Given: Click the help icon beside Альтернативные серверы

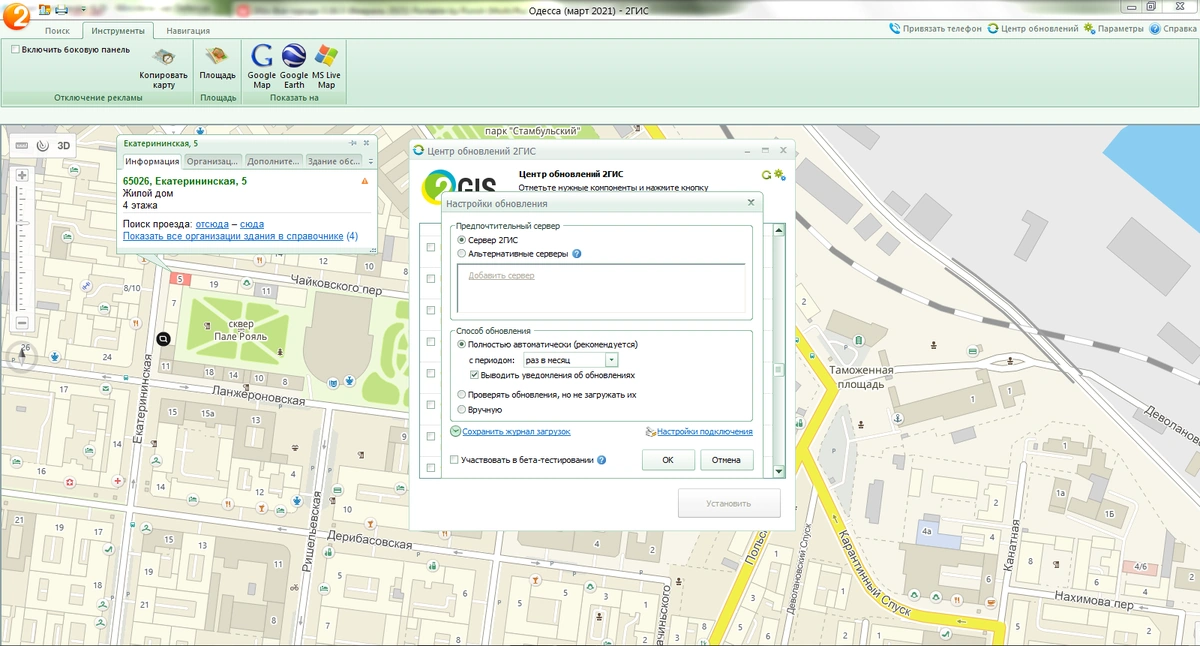Looking at the screenshot, I should (x=577, y=254).
